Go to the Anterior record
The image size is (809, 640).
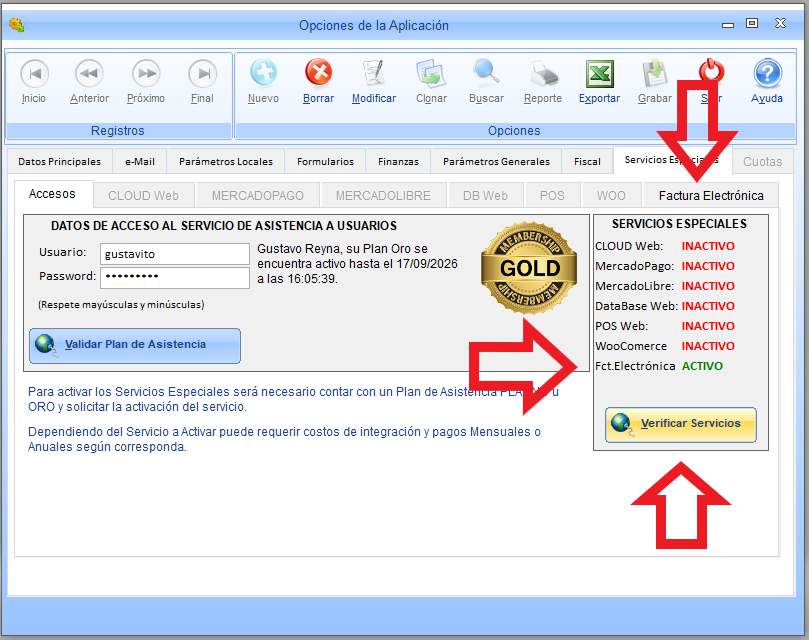coord(89,73)
